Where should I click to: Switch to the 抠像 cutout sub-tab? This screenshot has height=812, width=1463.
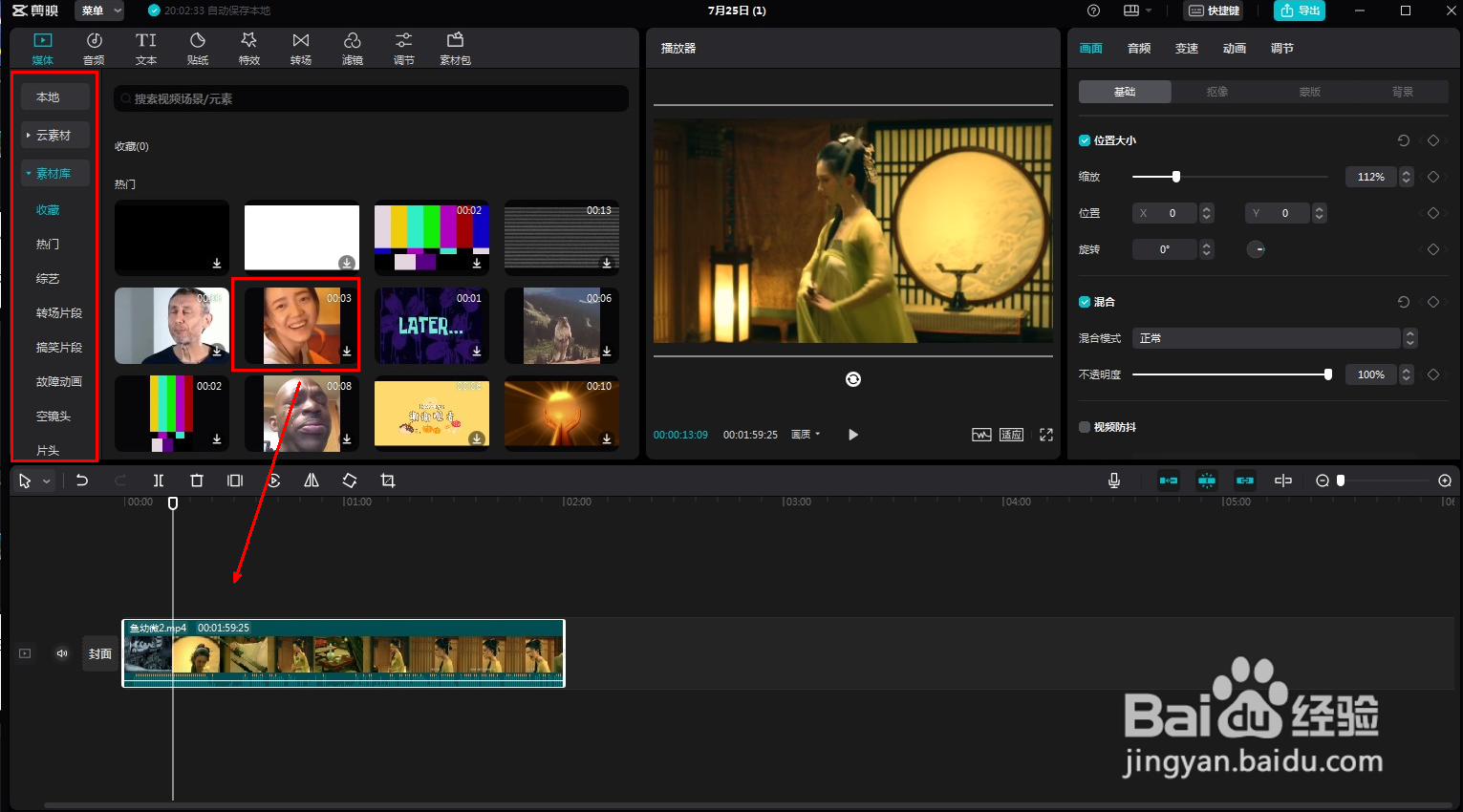pos(1217,92)
